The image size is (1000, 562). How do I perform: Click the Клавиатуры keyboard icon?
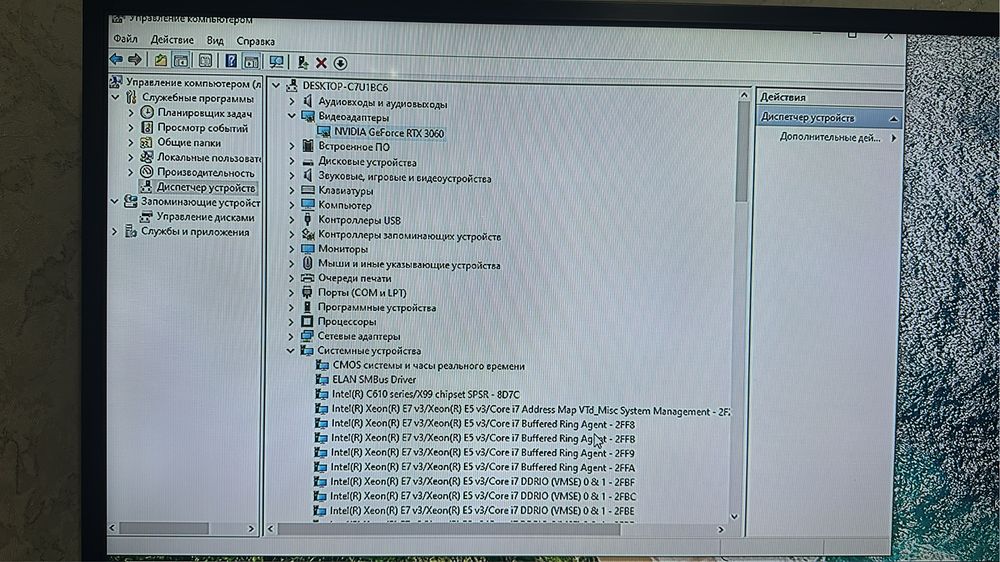pyautogui.click(x=308, y=190)
